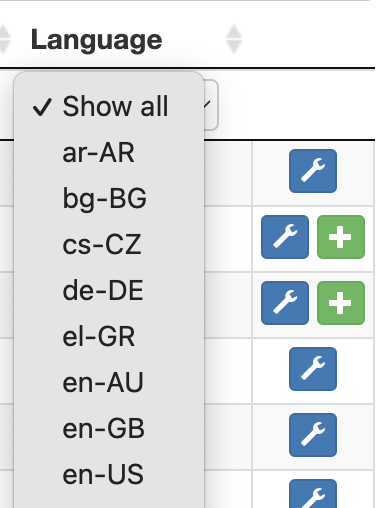Screen dimensions: 388x508
Task: Click the second row's blue wrench icon
Action: click(x=285, y=237)
